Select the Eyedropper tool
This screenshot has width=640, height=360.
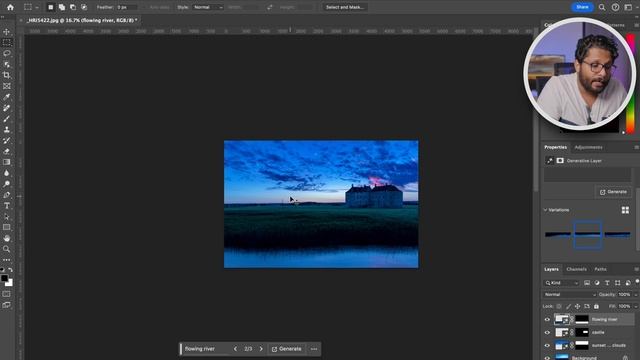click(7, 97)
